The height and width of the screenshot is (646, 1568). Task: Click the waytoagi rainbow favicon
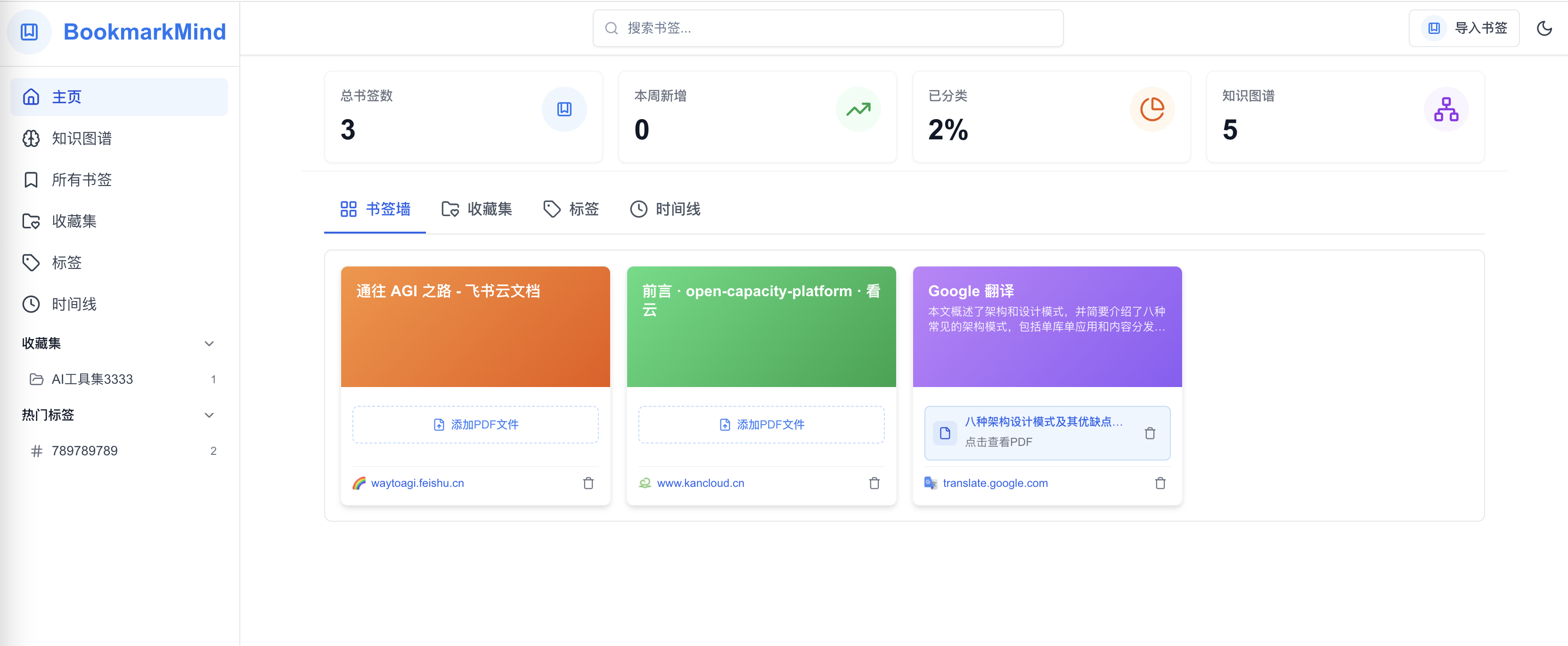359,483
